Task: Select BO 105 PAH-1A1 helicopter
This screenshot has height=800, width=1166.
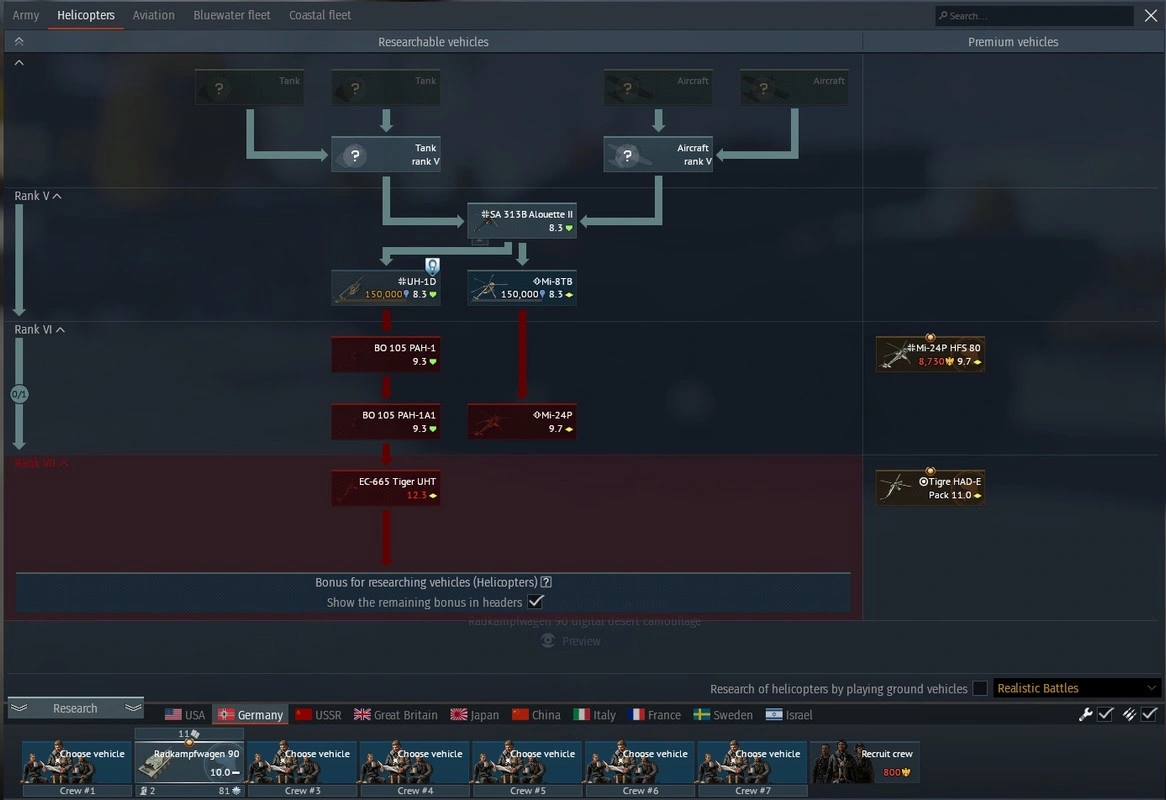Action: [x=385, y=422]
